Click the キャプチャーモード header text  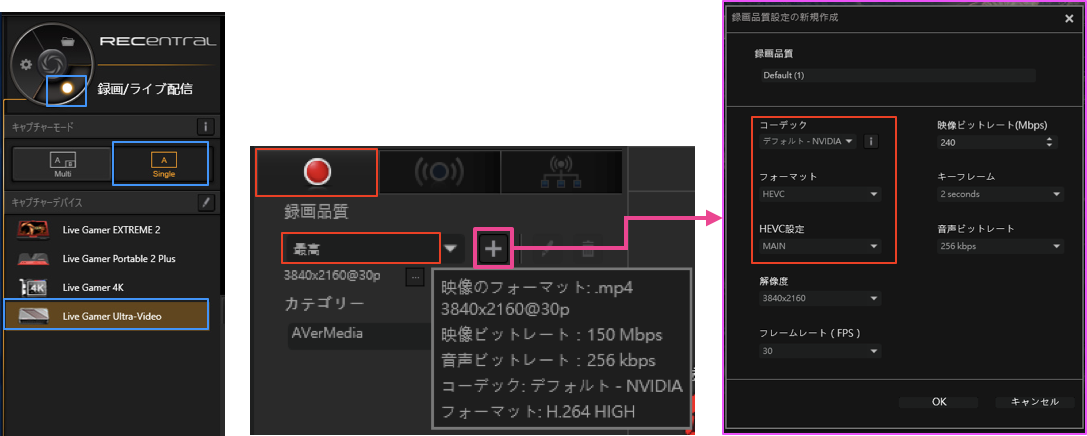pos(42,128)
